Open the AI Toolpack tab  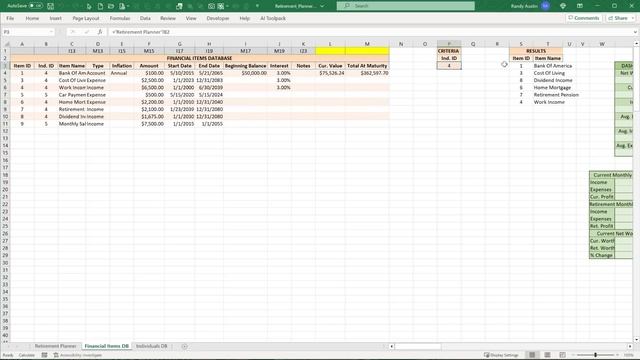[x=273, y=18]
